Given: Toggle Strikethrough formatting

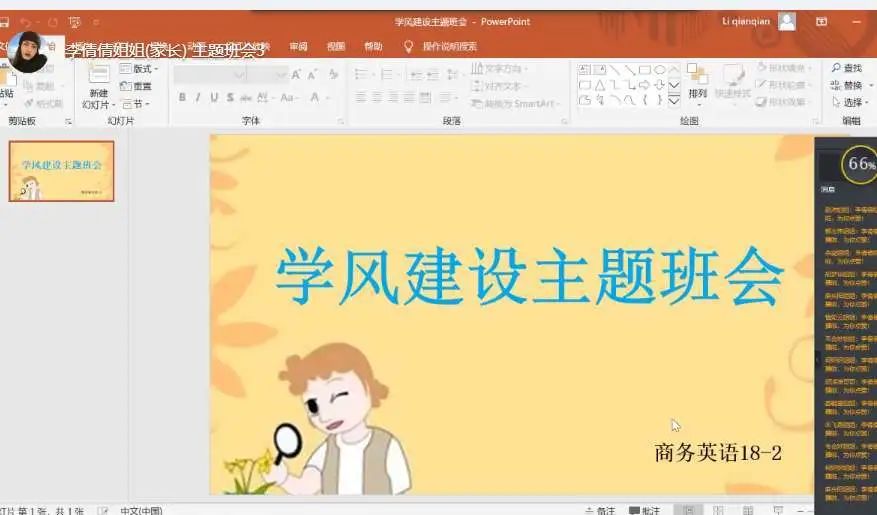Looking at the screenshot, I should point(246,97).
